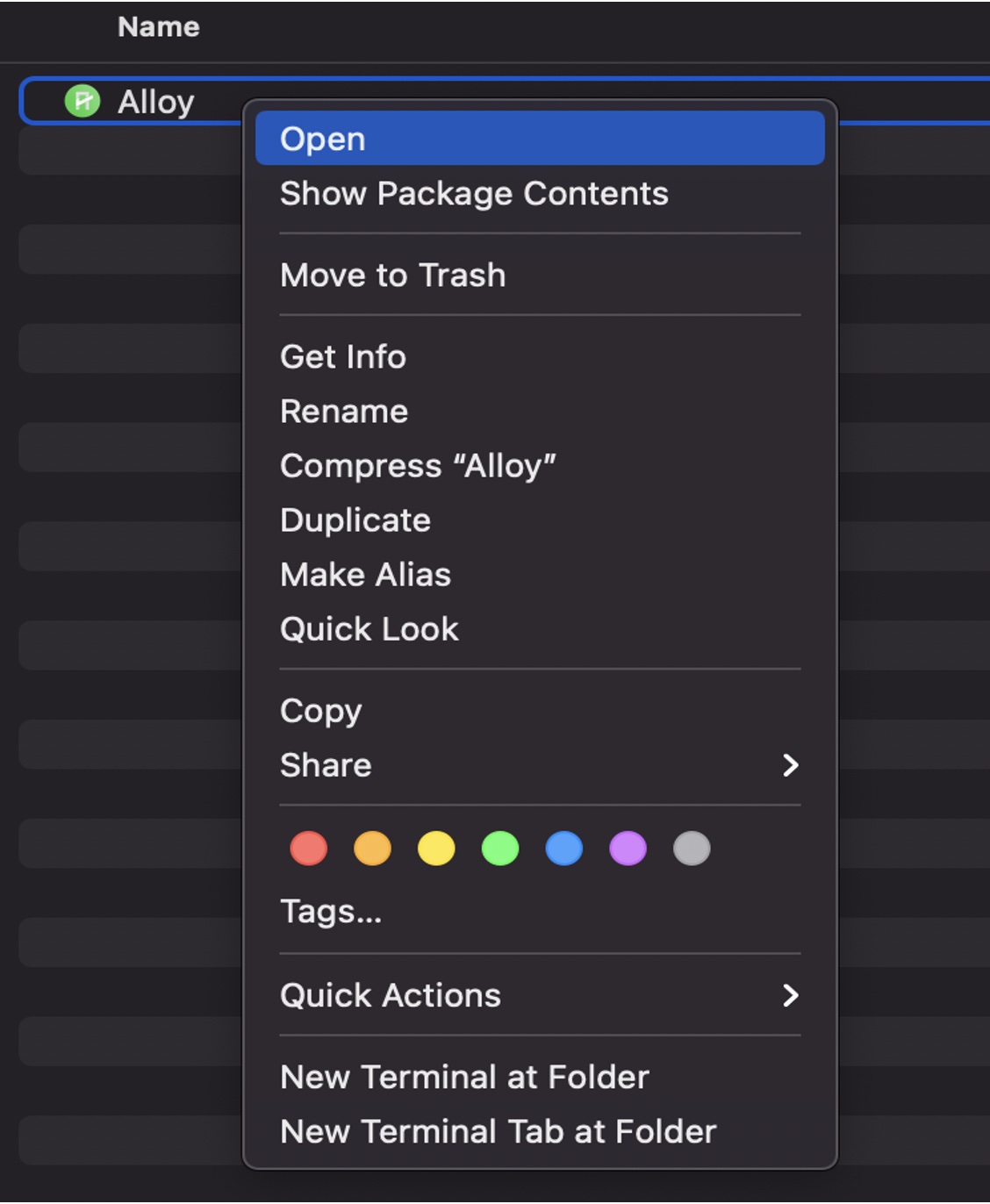This screenshot has width=990, height=1204.
Task: Duplicate the Alloy application
Action: pyautogui.click(x=355, y=520)
